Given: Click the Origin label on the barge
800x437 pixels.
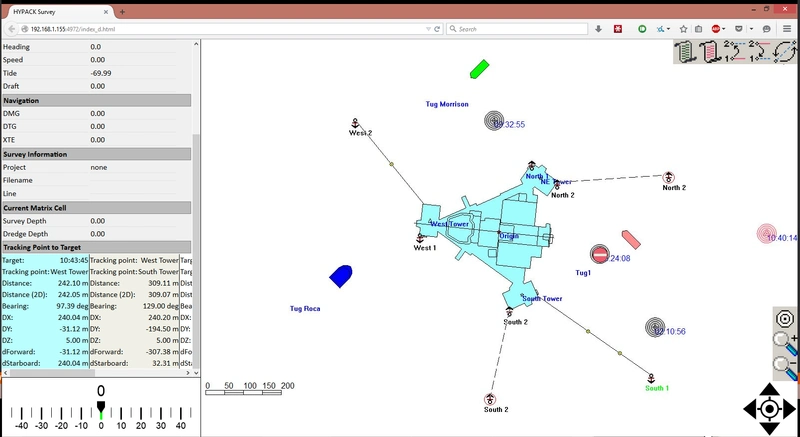Looking at the screenshot, I should pyautogui.click(x=509, y=236).
